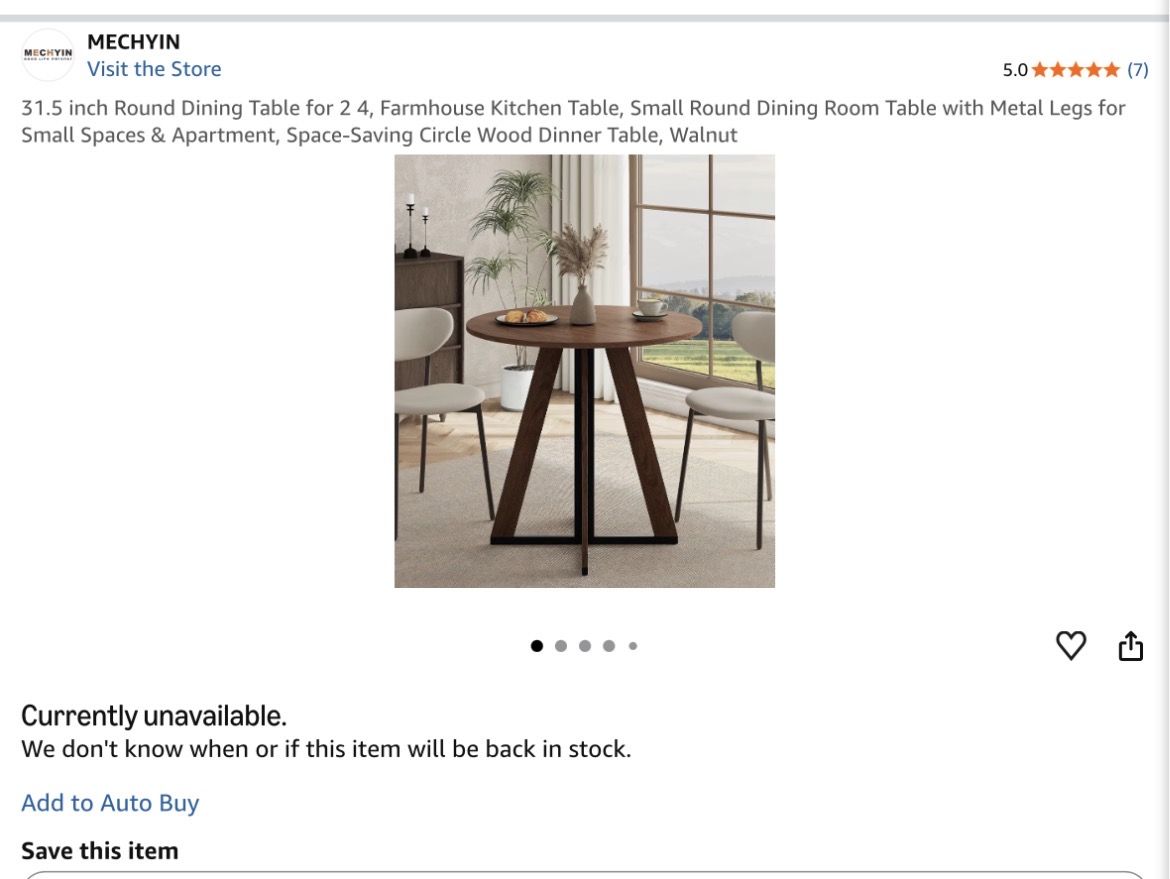The width and height of the screenshot is (1170, 879).
Task: Select the second carousel dot
Action: pos(561,645)
